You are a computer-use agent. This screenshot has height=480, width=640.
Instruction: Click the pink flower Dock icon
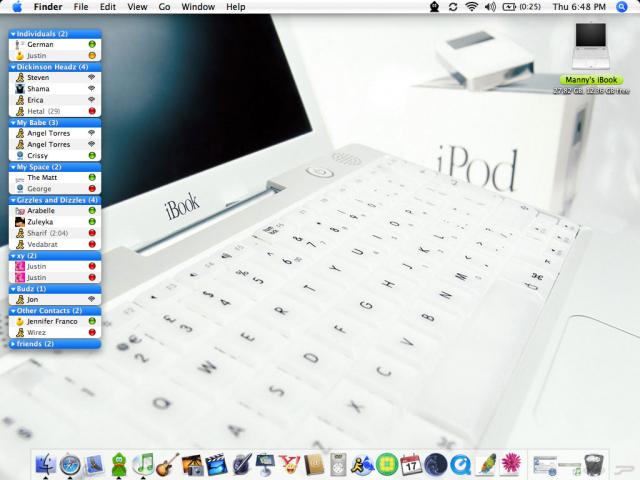[511, 464]
